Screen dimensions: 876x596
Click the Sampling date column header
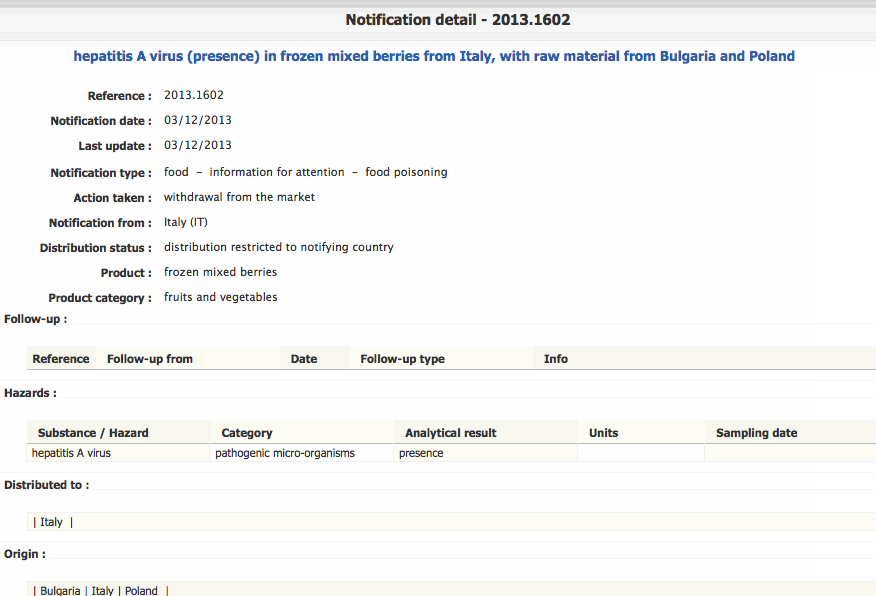pos(757,433)
